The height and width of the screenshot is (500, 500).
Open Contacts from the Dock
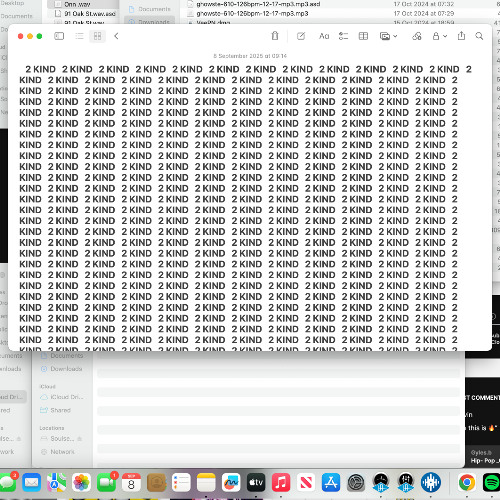pos(156,482)
